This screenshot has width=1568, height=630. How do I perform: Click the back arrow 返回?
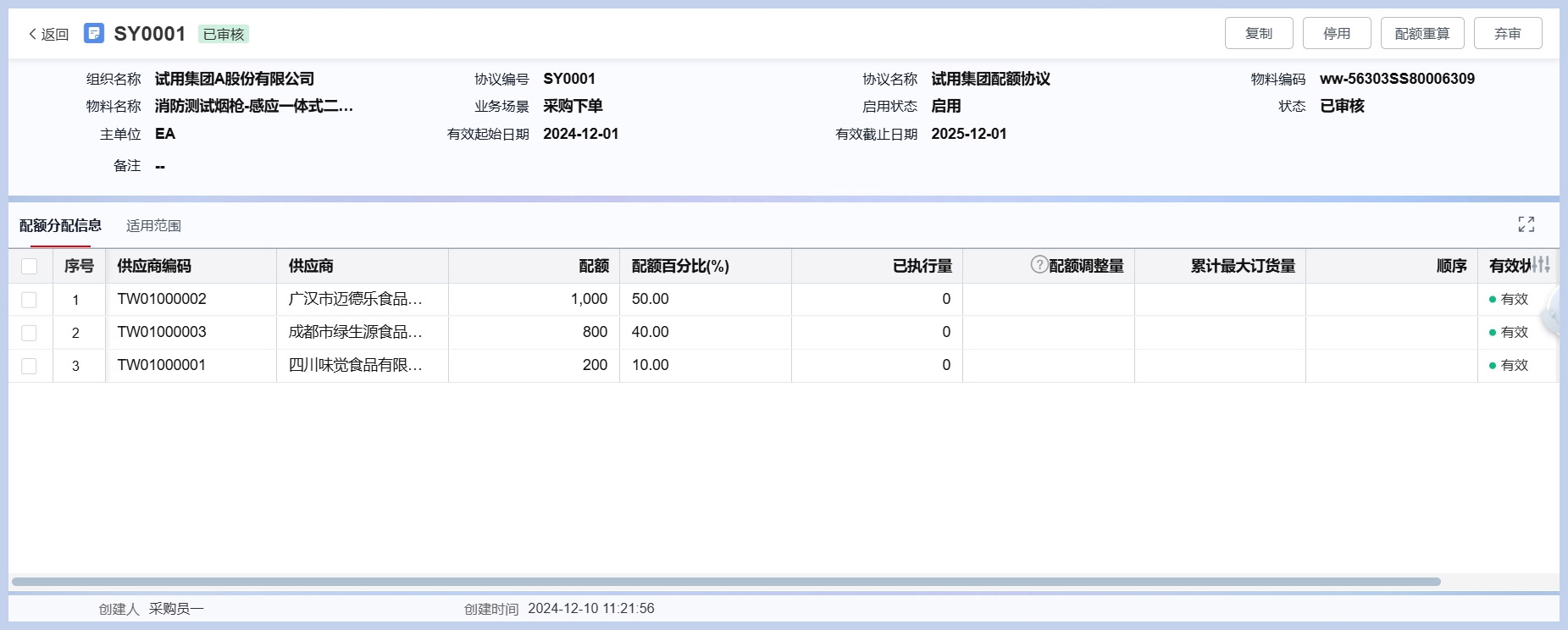(48, 34)
